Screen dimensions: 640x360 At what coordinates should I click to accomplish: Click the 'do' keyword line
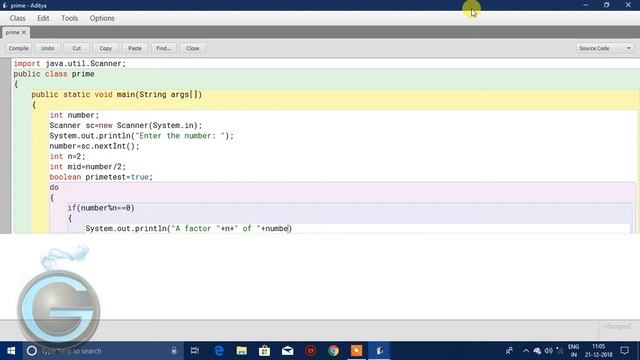[54, 187]
